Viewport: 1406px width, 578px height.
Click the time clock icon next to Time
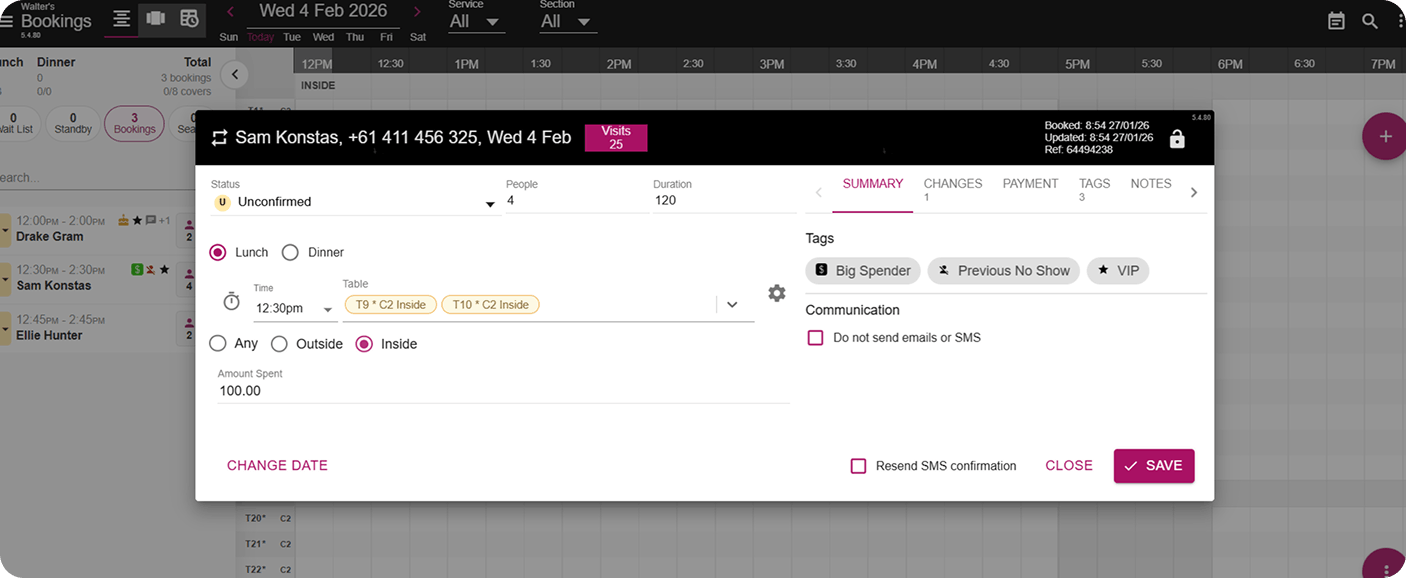pos(231,301)
